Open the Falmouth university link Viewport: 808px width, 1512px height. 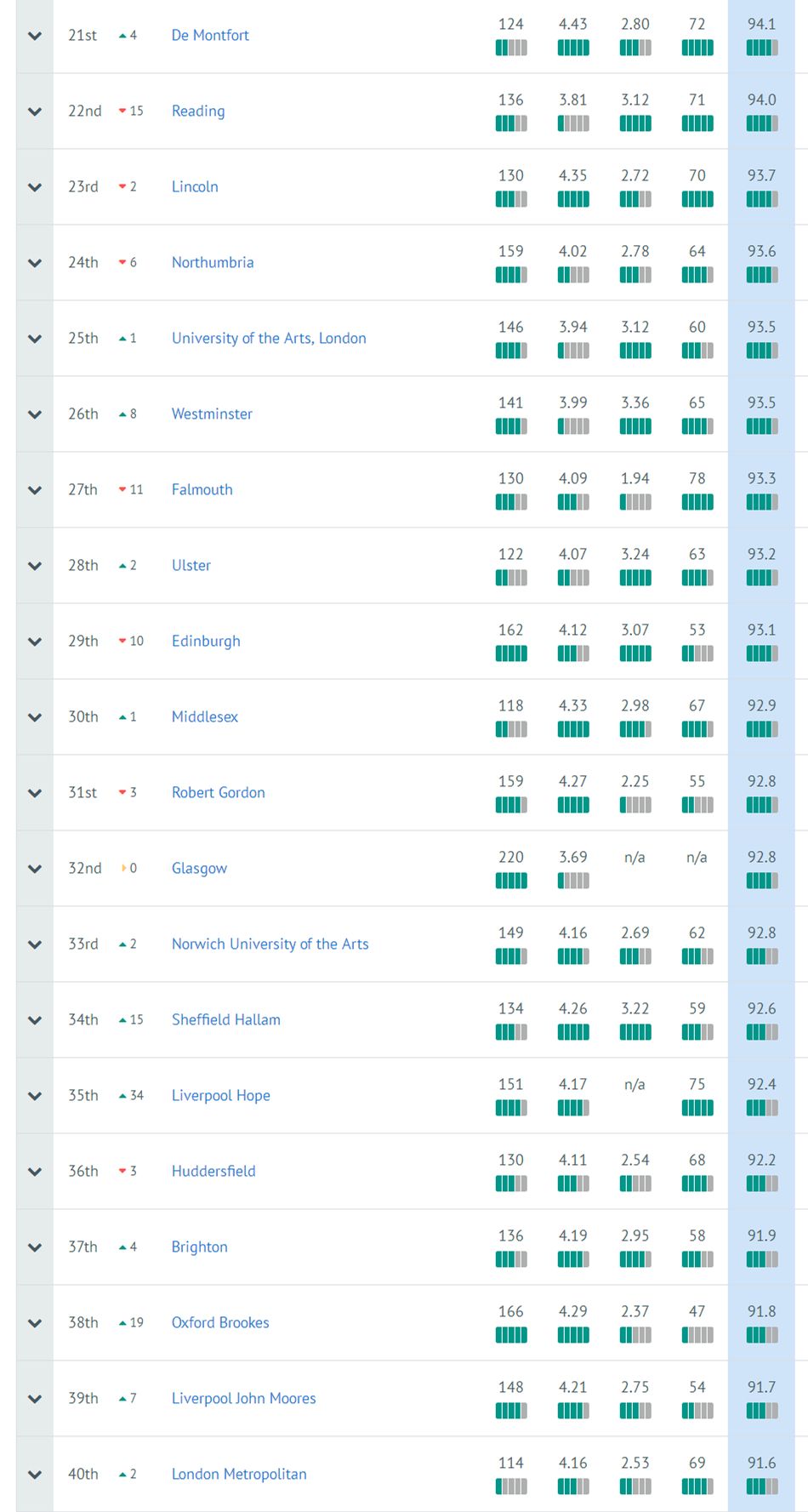(202, 489)
